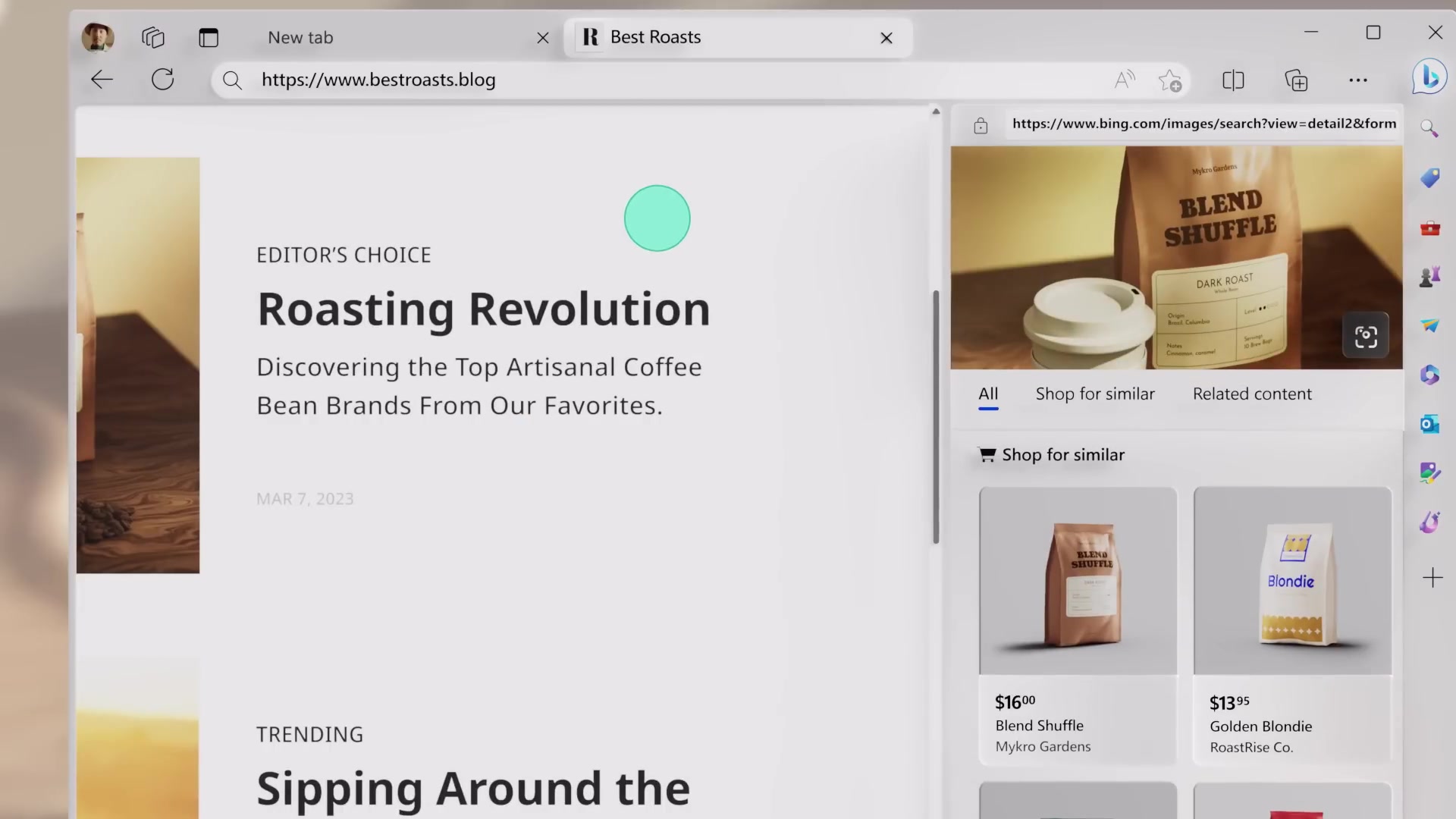
Task: Open the Outlook sidebar icon
Action: pyautogui.click(x=1430, y=424)
